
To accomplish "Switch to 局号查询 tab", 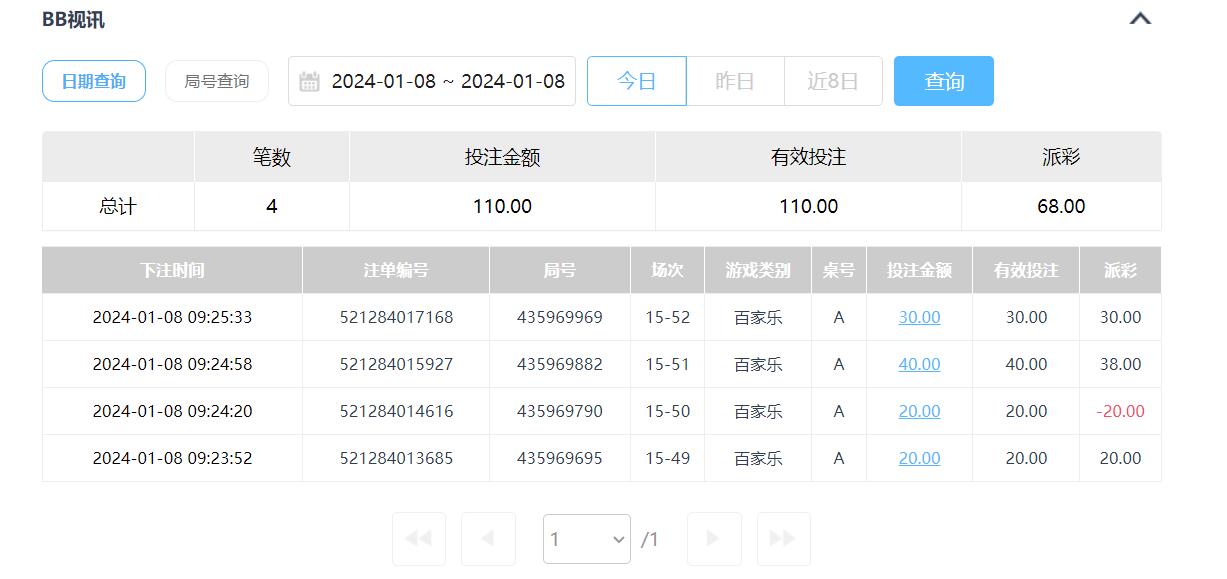I will point(217,81).
